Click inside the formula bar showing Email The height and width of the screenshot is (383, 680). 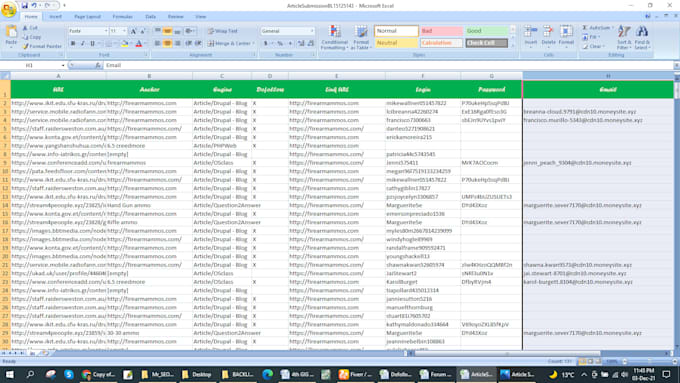click(388, 65)
